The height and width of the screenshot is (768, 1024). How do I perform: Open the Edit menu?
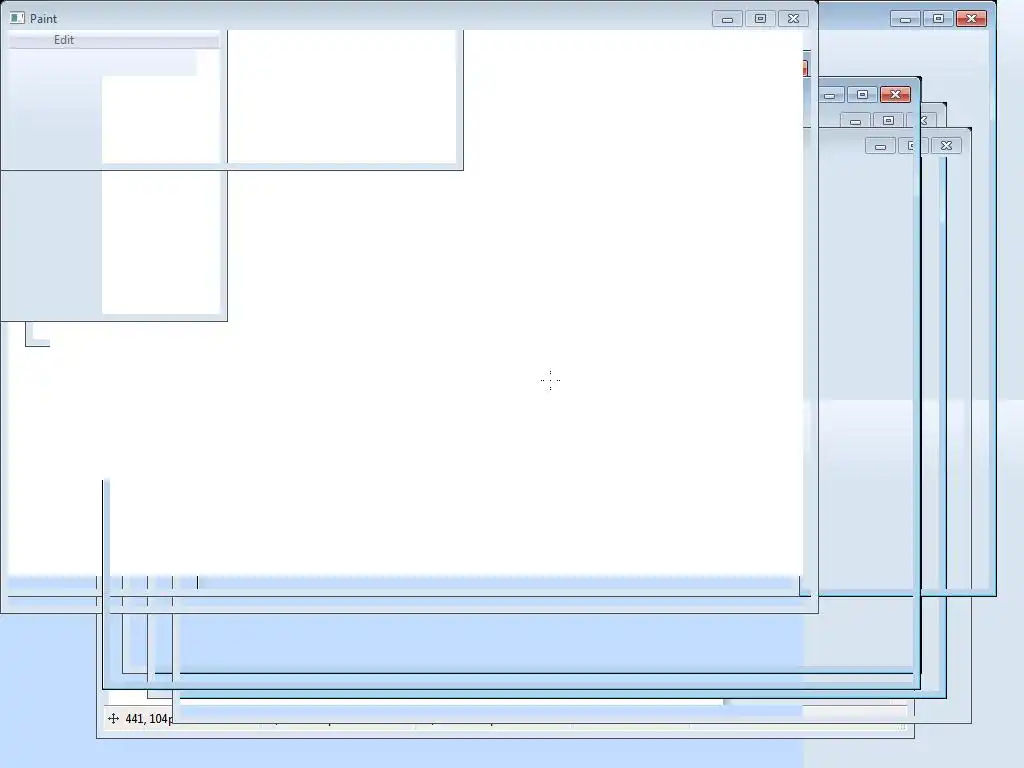(x=64, y=40)
